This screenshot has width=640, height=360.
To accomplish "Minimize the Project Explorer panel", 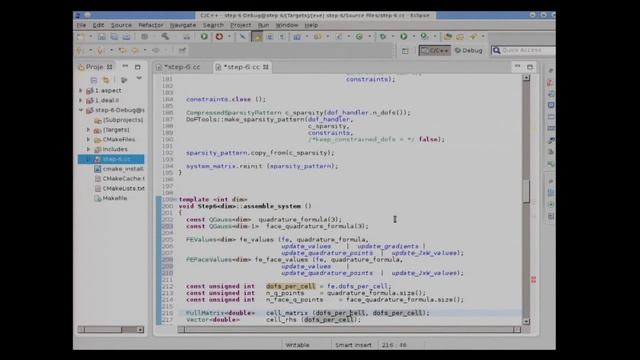I will [125, 67].
